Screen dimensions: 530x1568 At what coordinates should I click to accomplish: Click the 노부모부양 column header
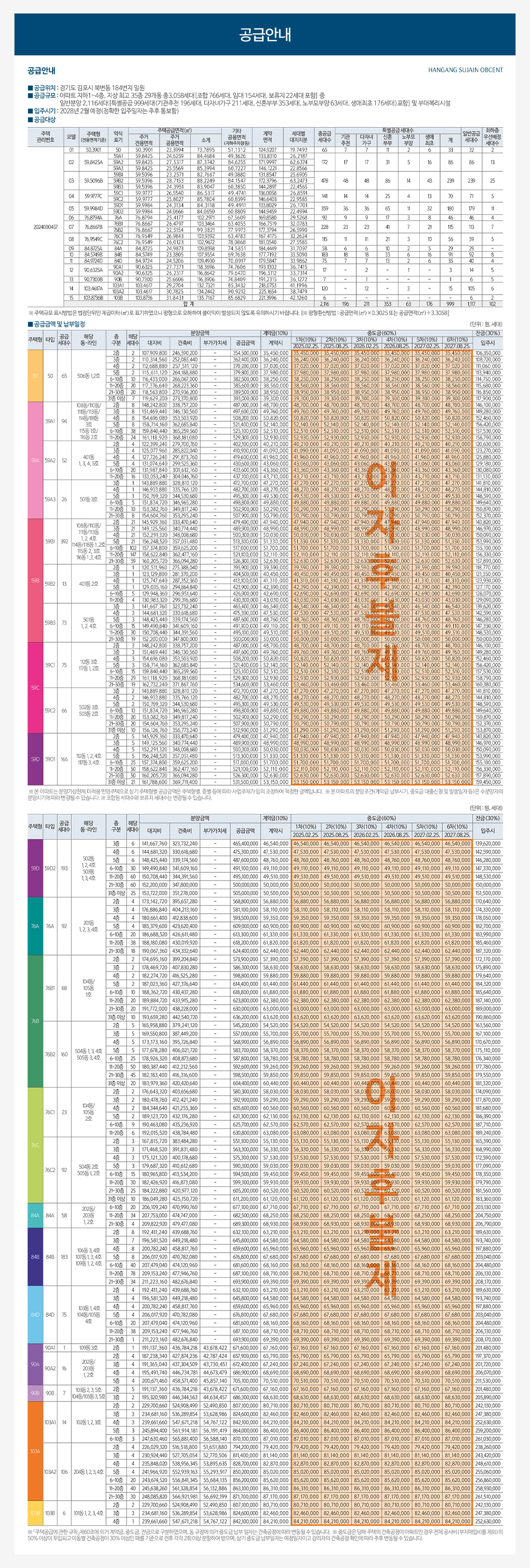coord(408,140)
